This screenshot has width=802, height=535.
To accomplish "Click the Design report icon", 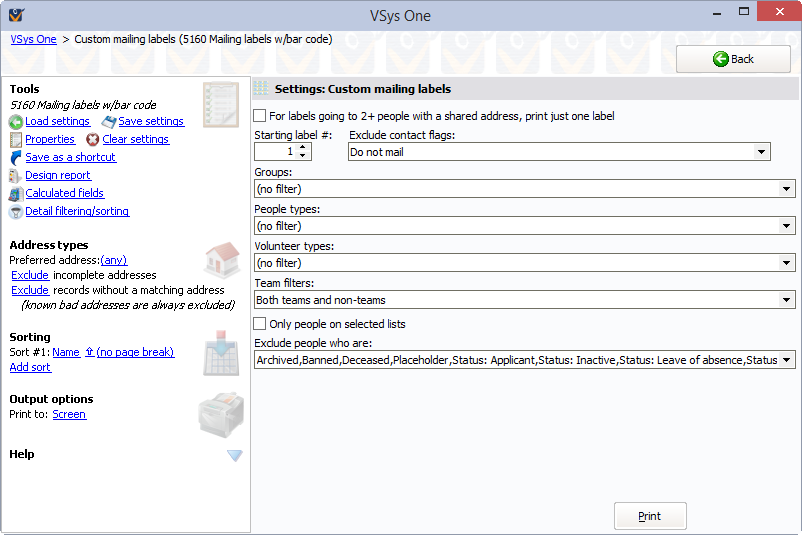I will (x=16, y=176).
